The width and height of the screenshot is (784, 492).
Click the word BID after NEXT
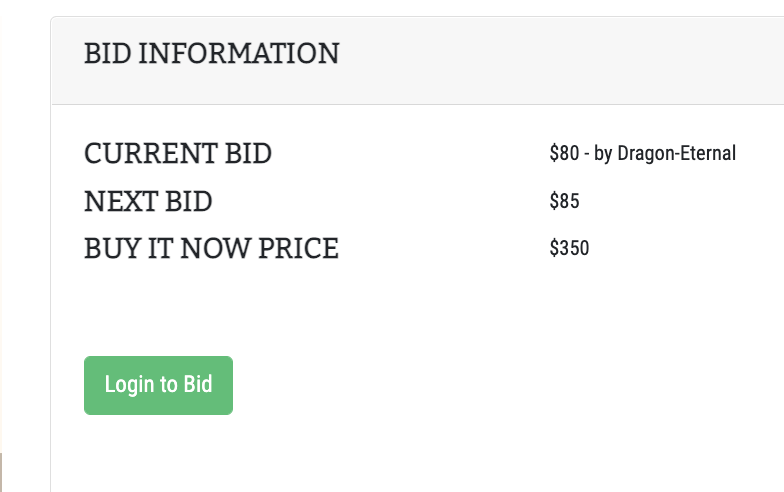(188, 201)
